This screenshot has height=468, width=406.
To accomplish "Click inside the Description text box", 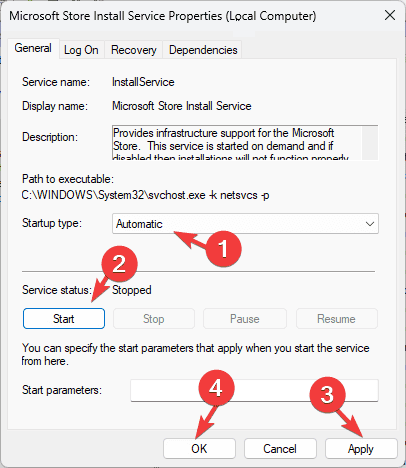I will point(237,143).
